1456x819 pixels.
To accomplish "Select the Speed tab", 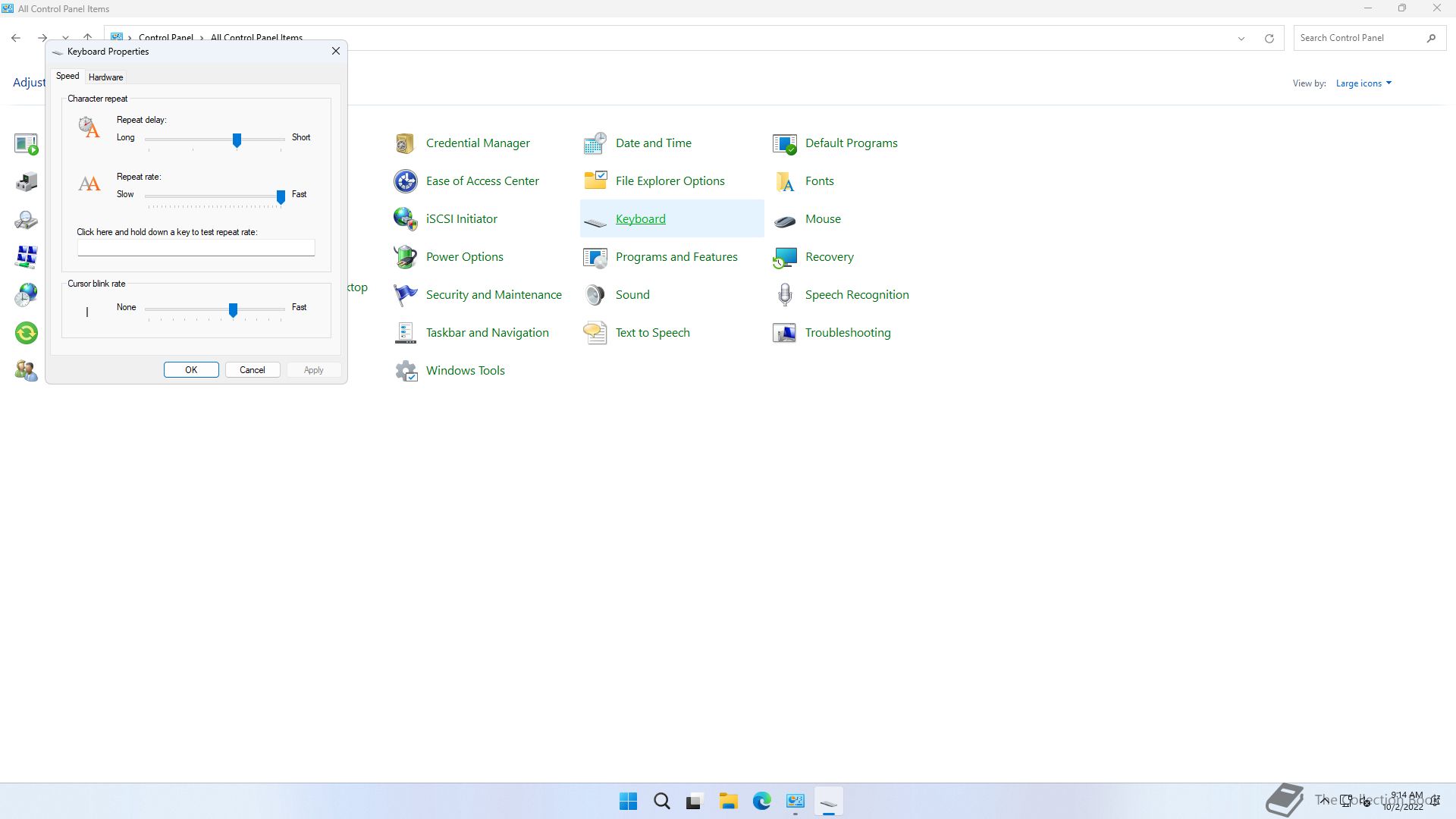I will click(67, 77).
